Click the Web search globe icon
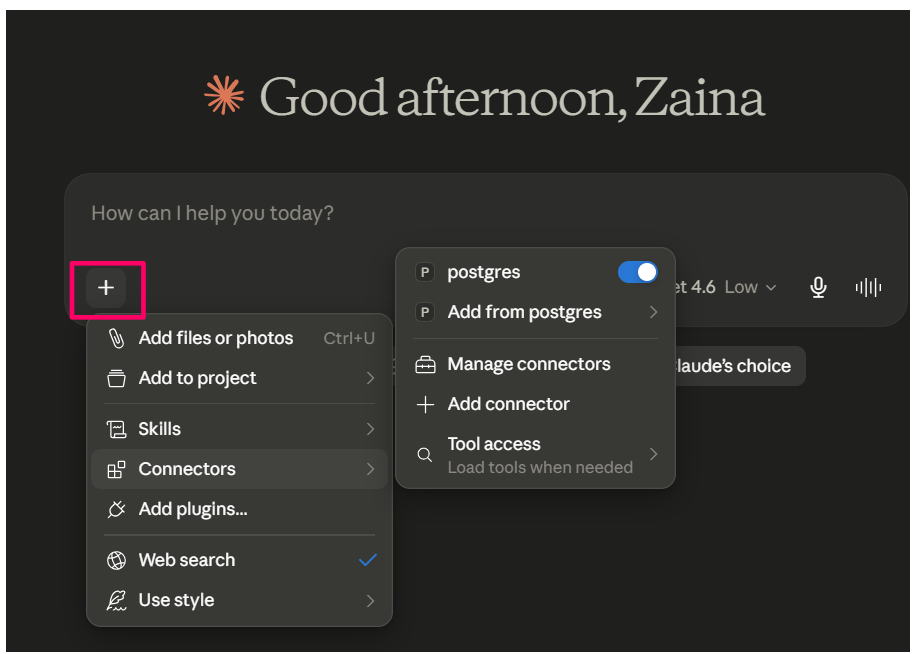 point(116,560)
